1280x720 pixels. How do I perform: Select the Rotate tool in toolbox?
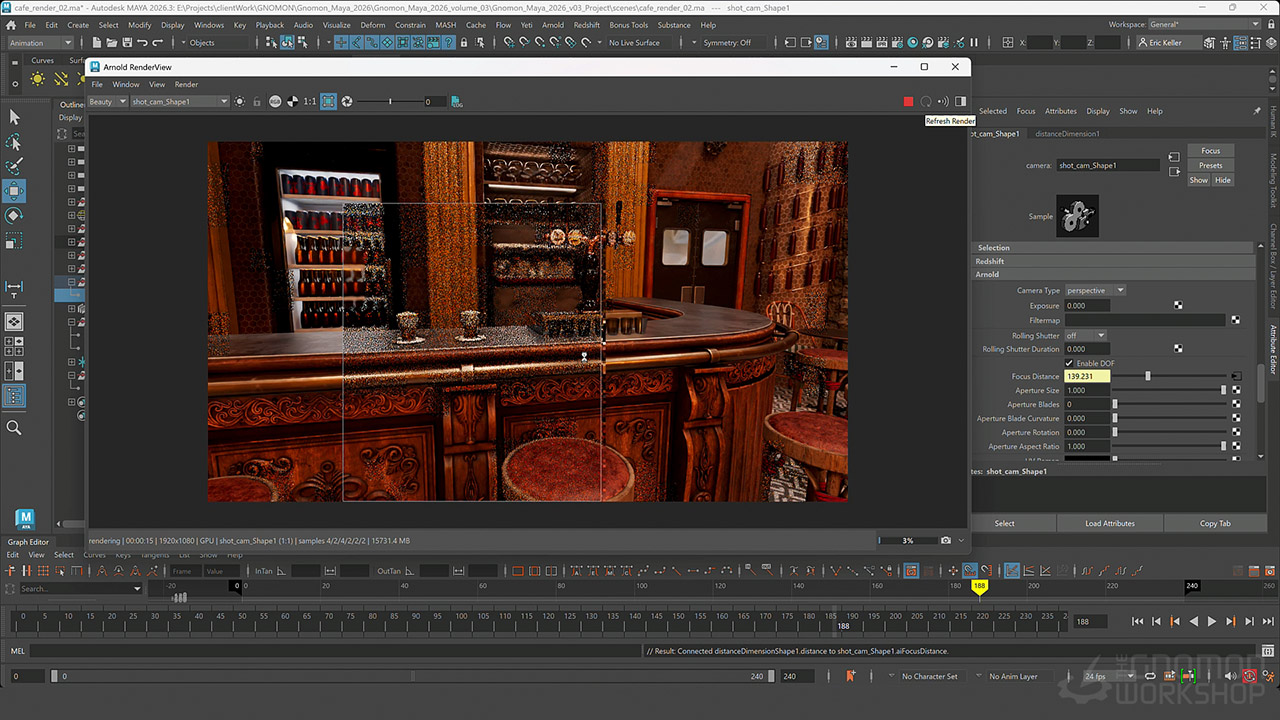tap(14, 216)
